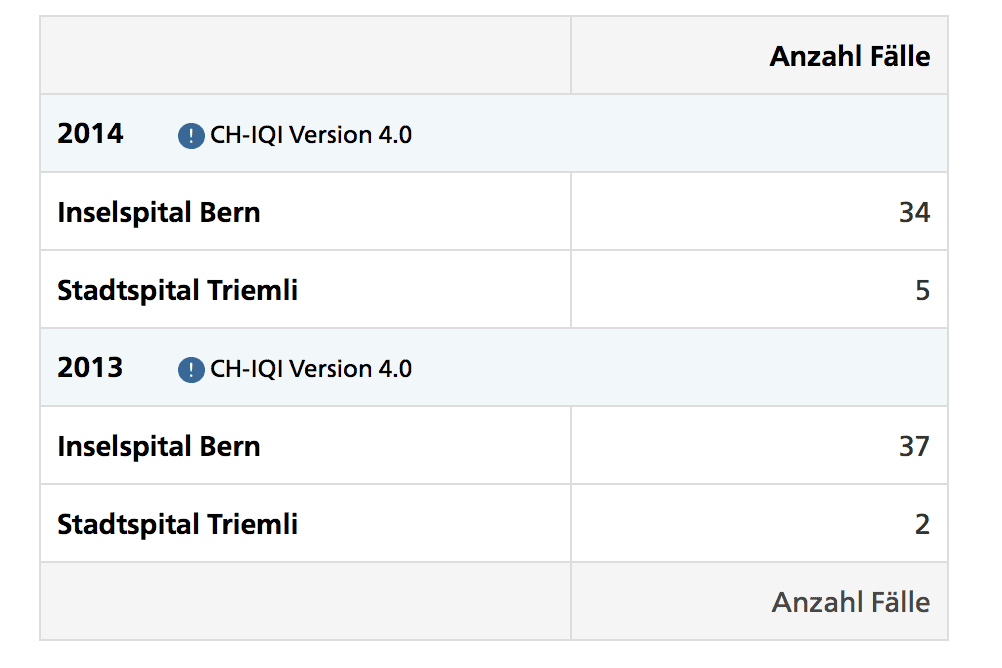This screenshot has height=668, width=1002.
Task: Click the value 37 for Inselspital Bern
Action: click(914, 447)
